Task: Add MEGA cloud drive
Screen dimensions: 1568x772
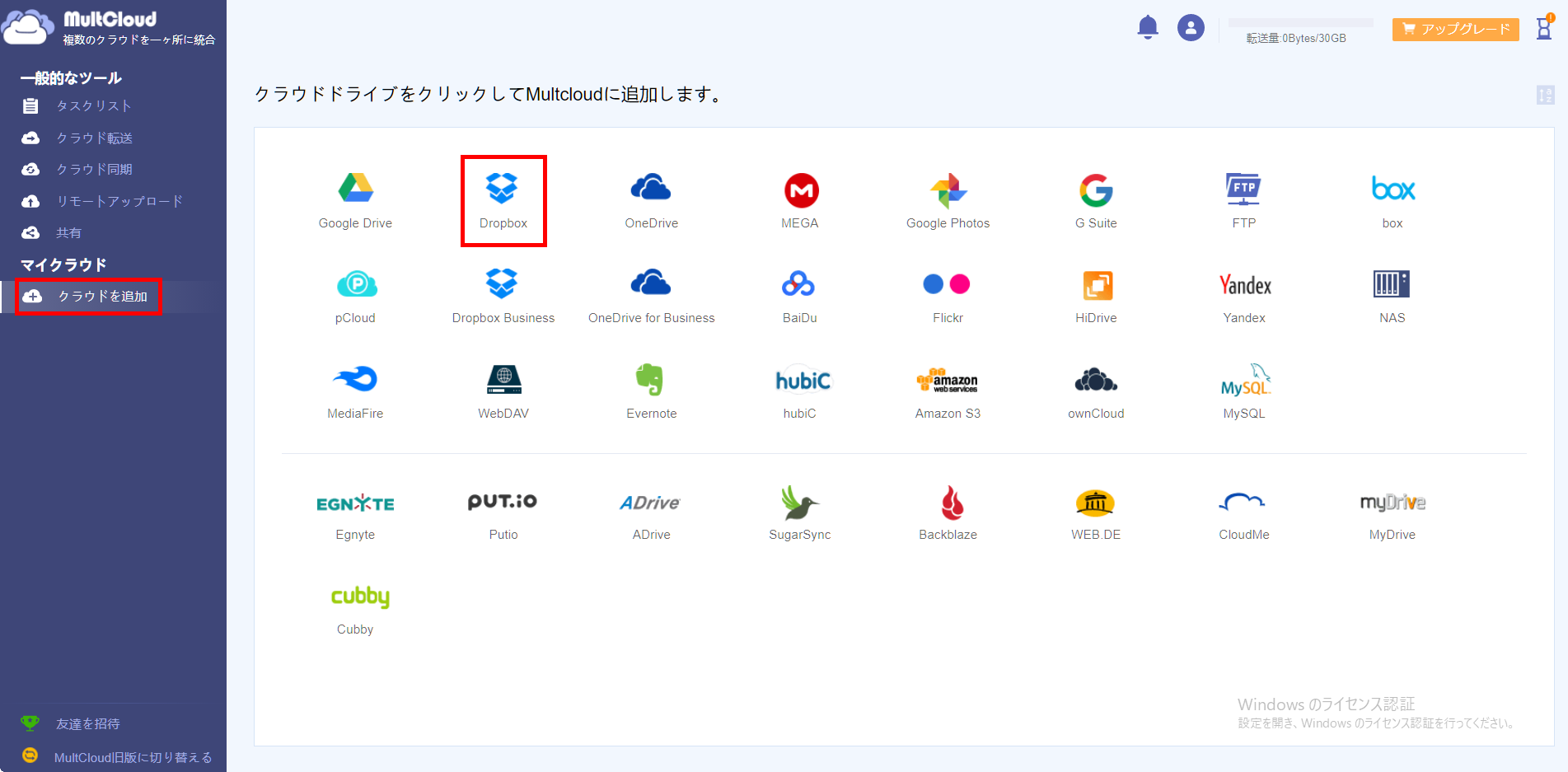Action: click(800, 200)
